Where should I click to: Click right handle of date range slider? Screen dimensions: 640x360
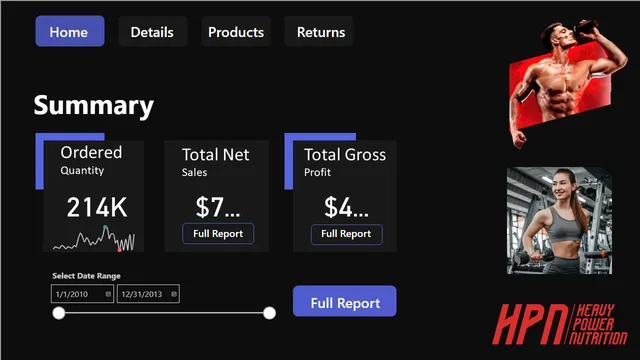pos(269,313)
